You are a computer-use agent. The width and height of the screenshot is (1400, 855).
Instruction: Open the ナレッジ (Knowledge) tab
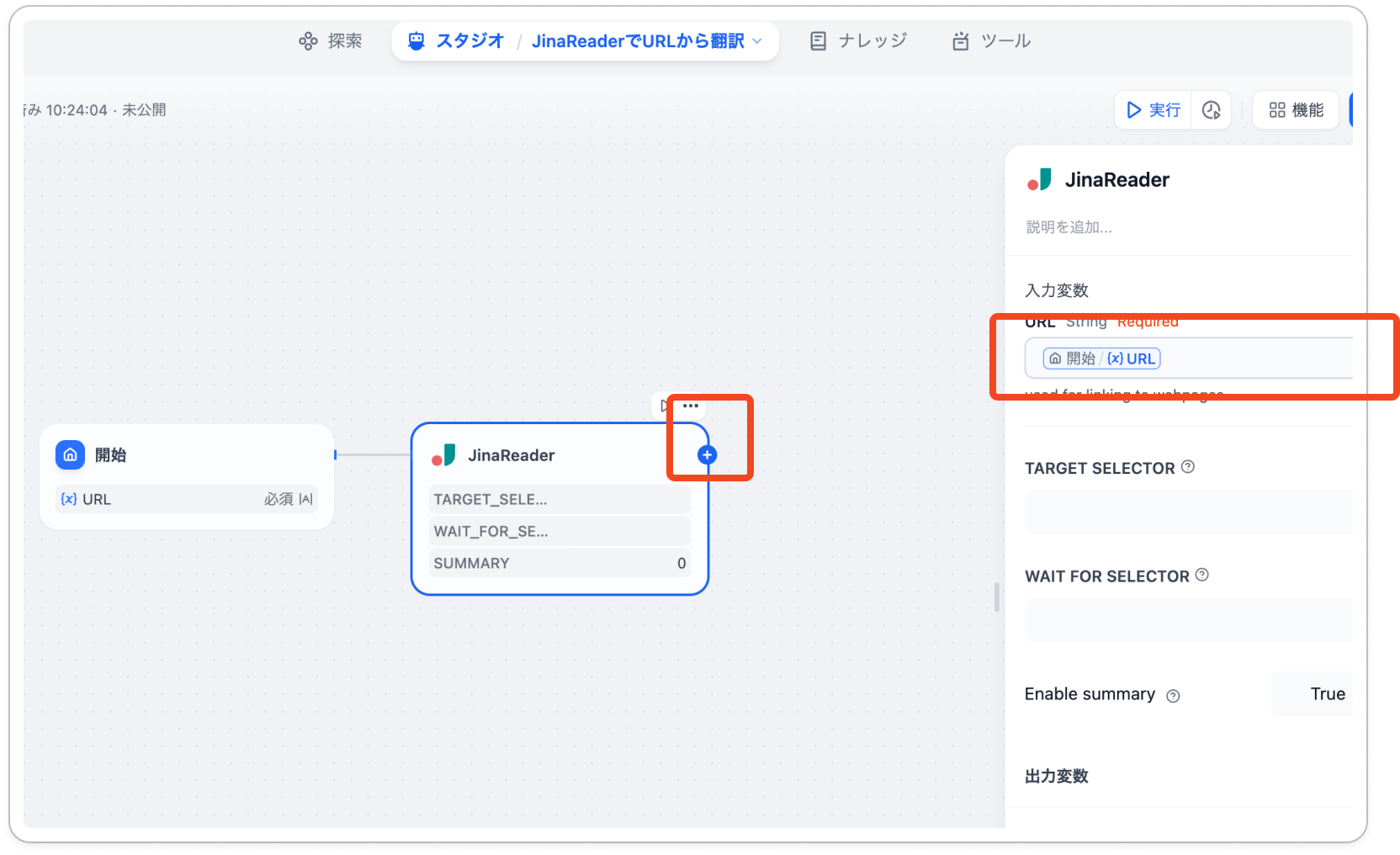click(858, 40)
